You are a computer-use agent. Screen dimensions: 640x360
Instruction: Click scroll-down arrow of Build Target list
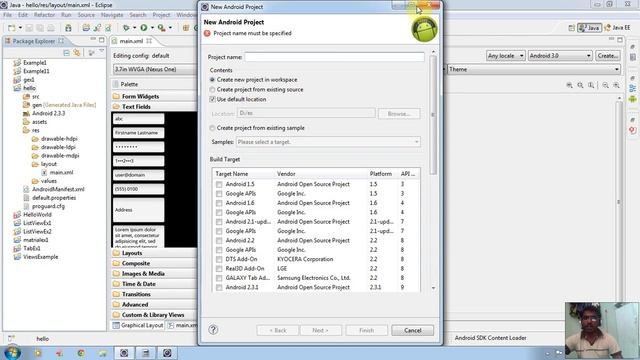[x=433, y=288]
